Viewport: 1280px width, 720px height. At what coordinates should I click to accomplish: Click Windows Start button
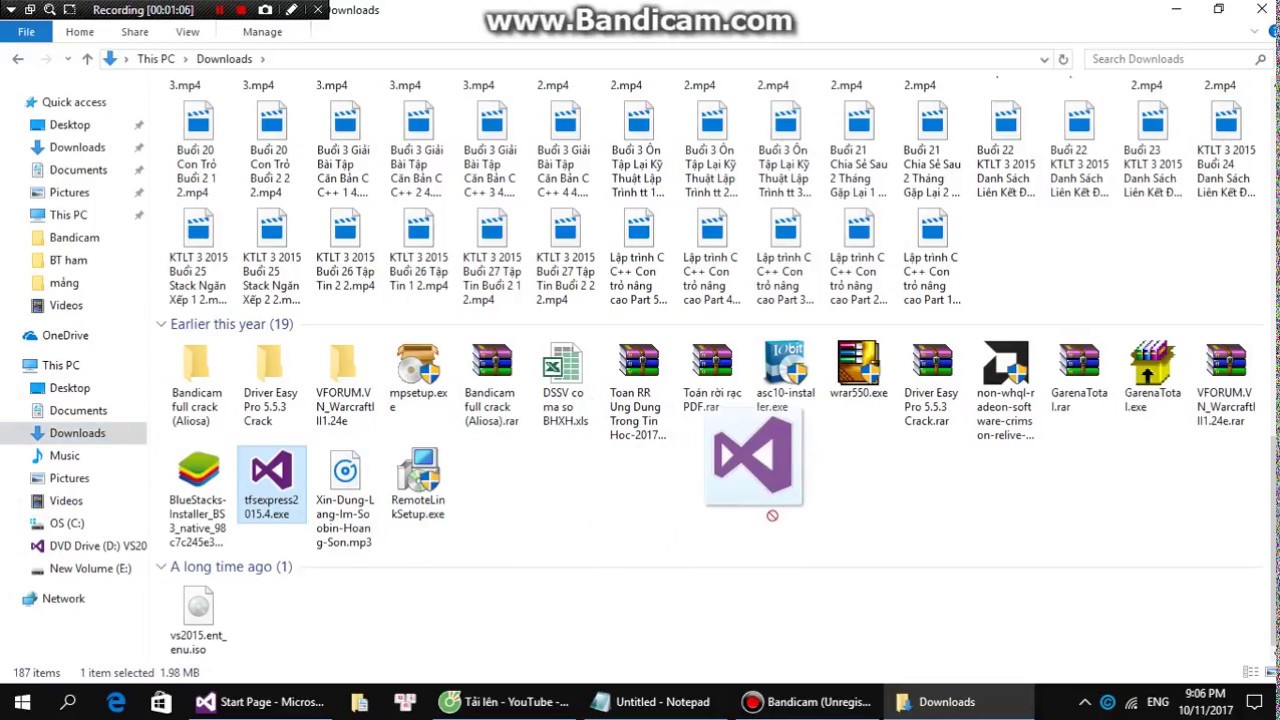(x=22, y=702)
